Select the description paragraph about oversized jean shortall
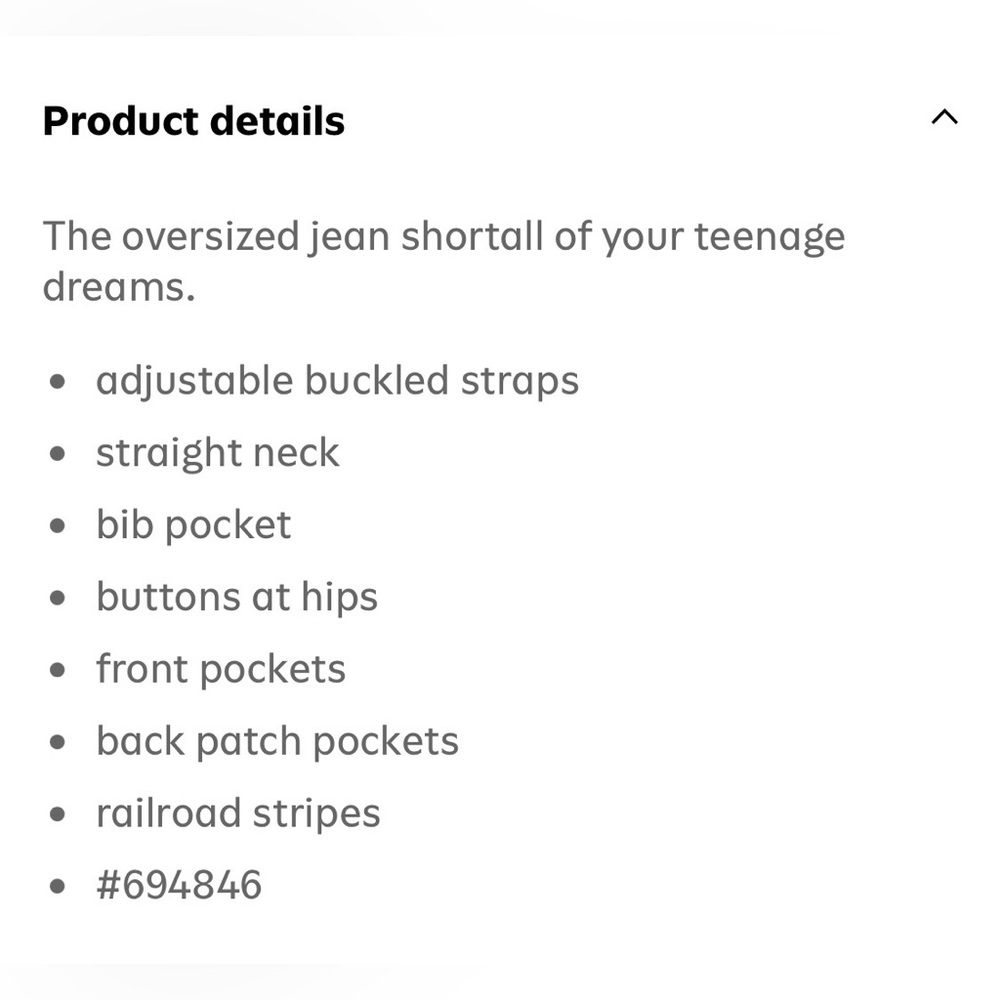1000x1000 pixels. click(444, 261)
